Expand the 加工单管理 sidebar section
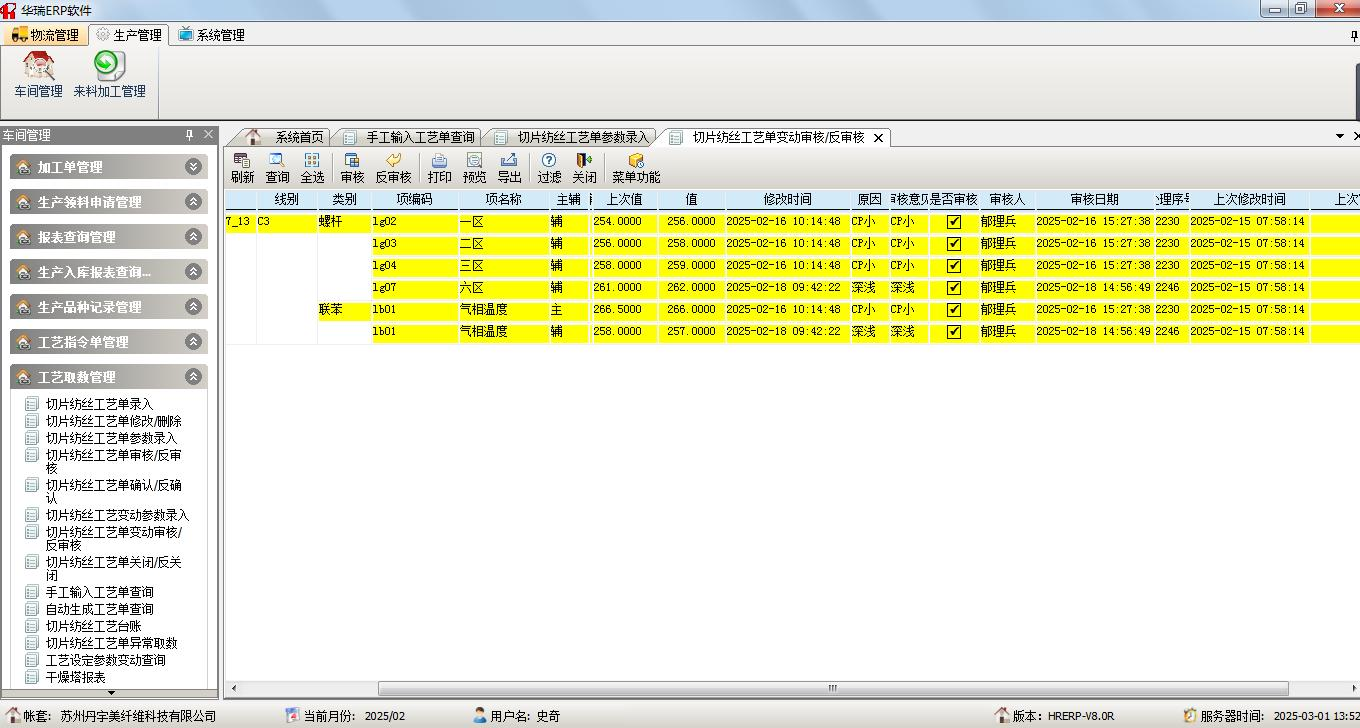Viewport: 1360px width, 728px height. pyautogui.click(x=193, y=167)
